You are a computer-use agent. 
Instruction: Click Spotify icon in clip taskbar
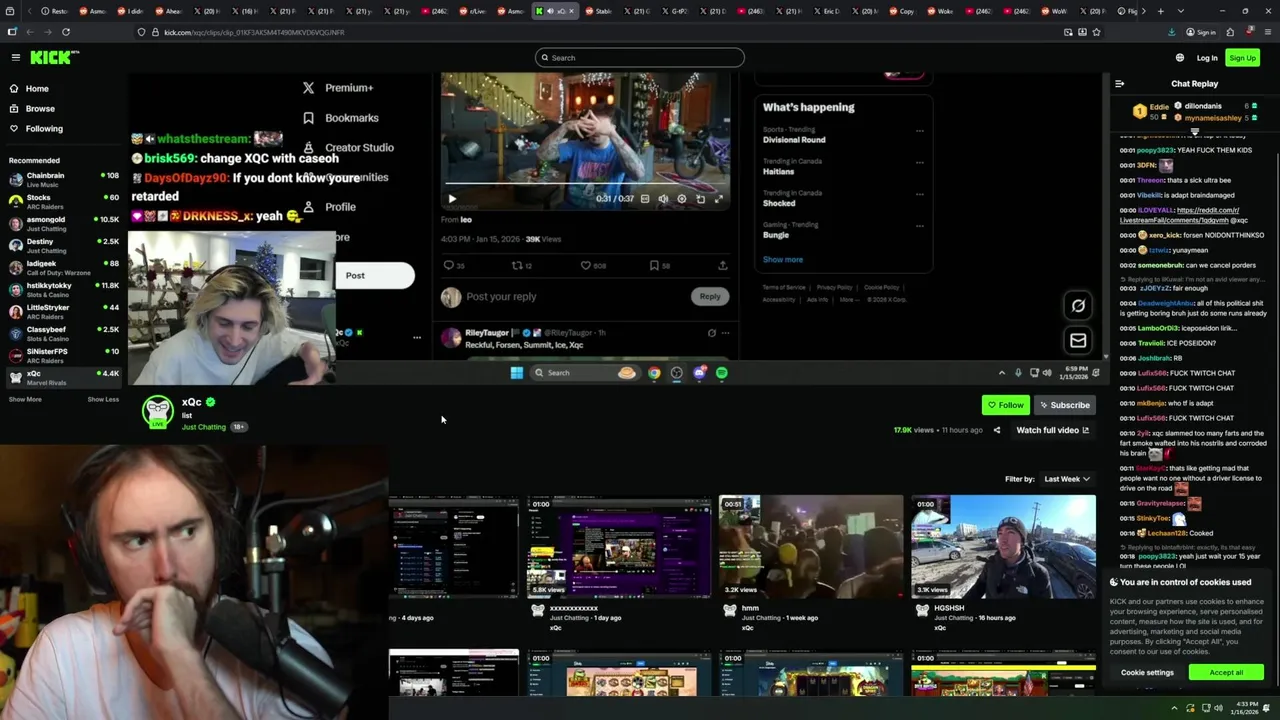coord(722,373)
